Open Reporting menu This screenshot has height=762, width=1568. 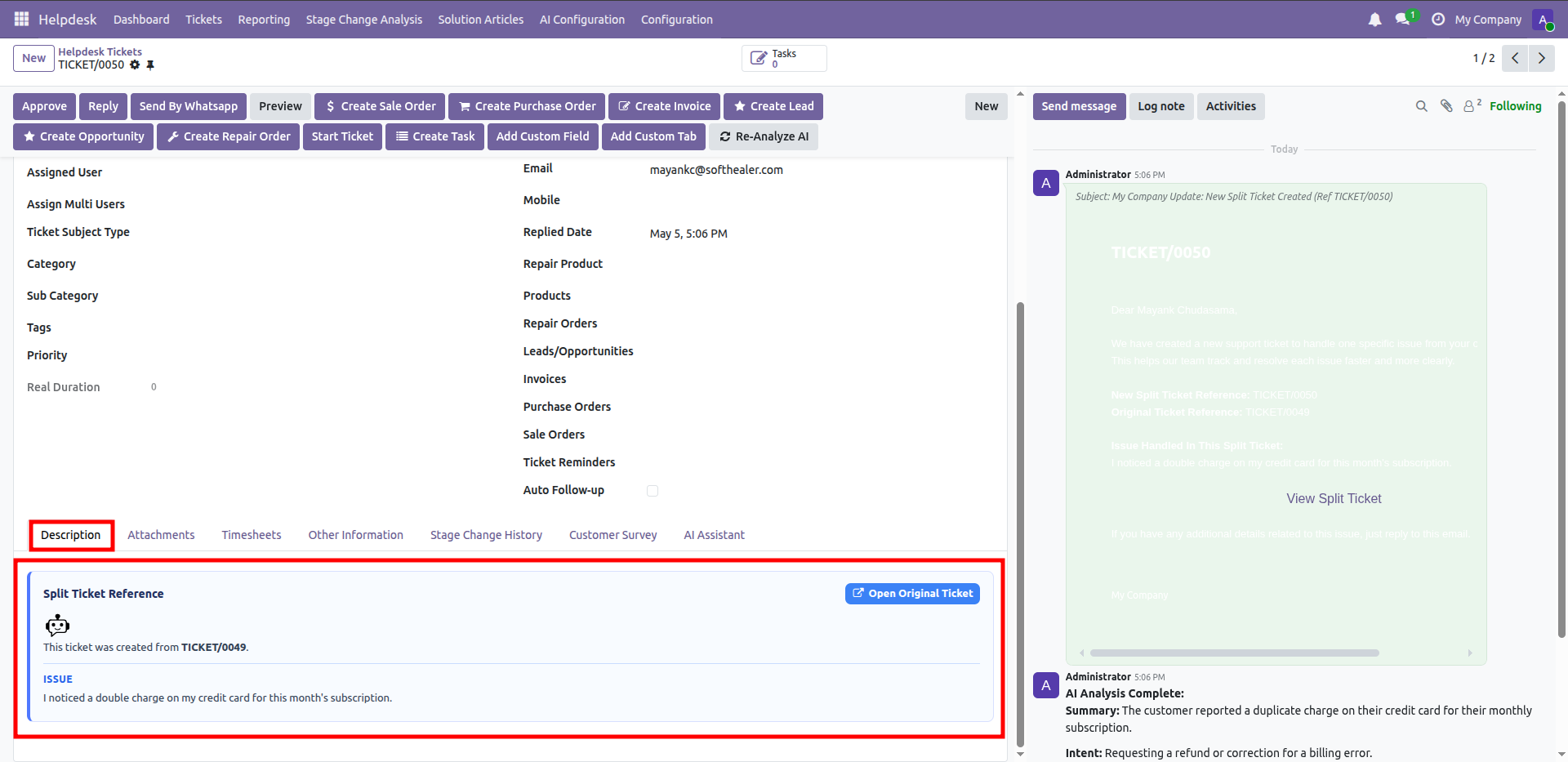[264, 20]
